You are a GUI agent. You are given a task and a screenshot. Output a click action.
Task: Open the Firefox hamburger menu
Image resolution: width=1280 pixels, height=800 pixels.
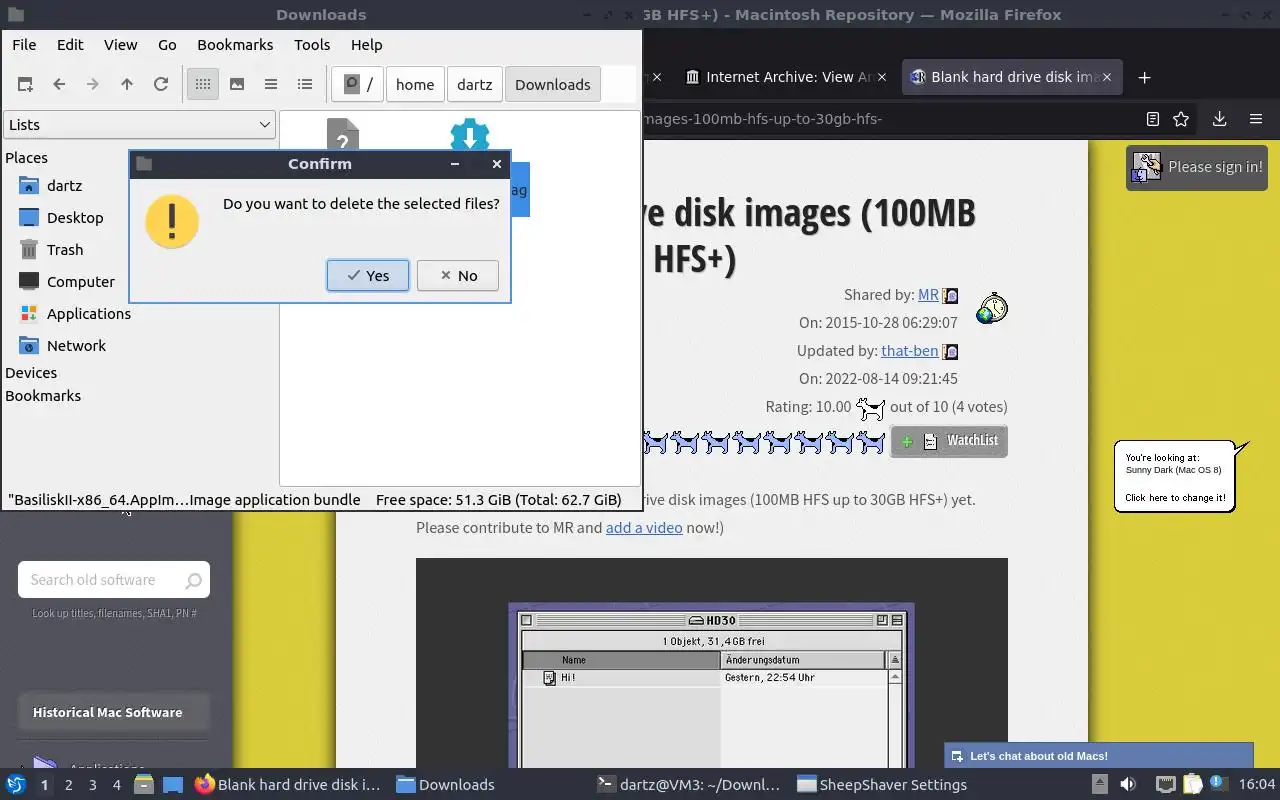(x=1256, y=119)
